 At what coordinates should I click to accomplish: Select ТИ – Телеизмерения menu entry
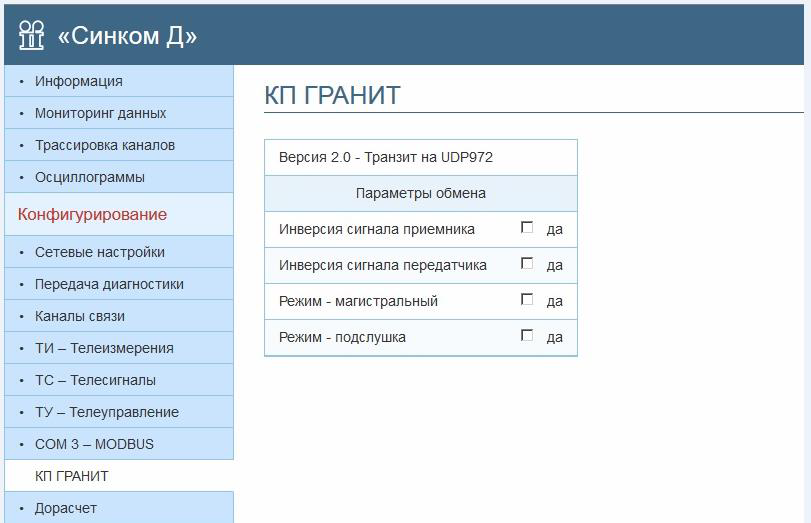104,348
